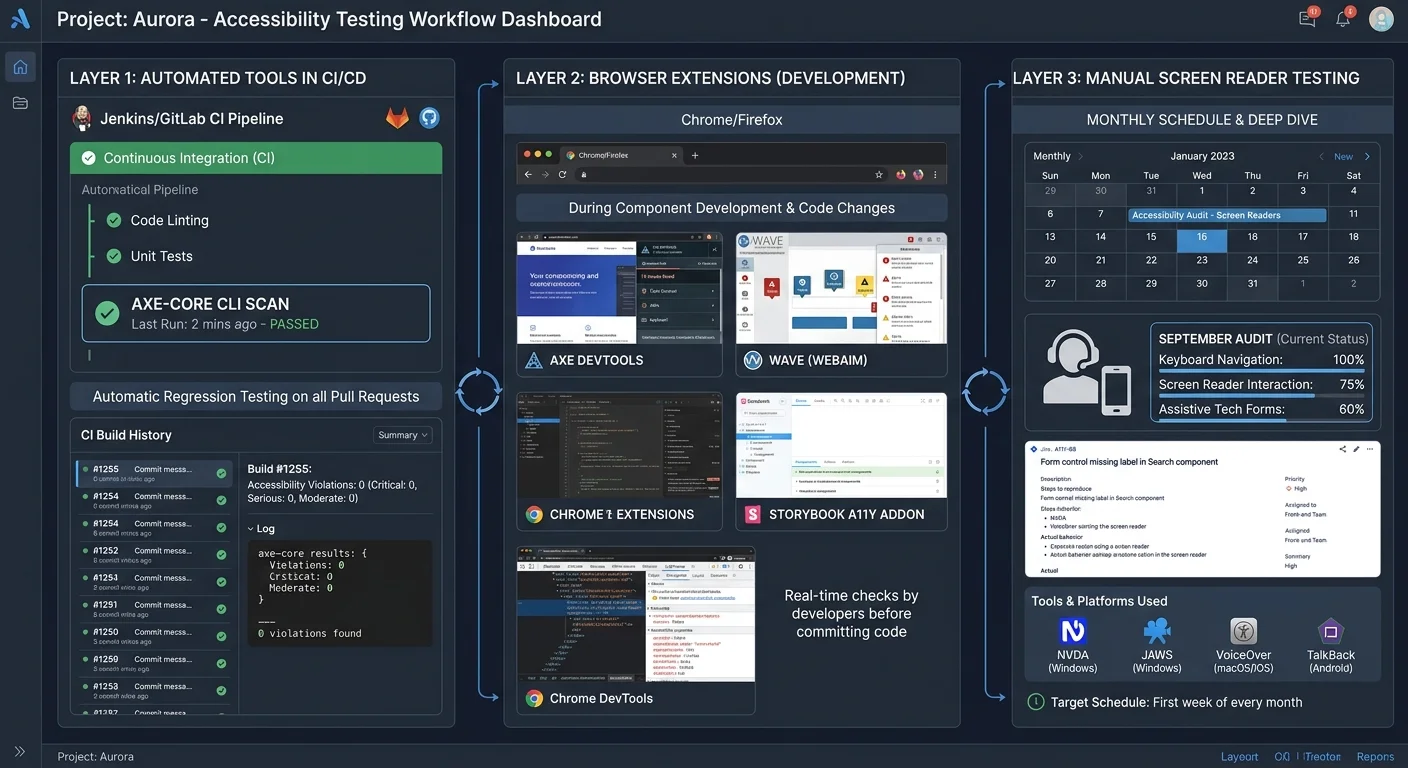Open the messages icon in the top bar
Viewport: 1408px width, 768px height.
(x=1307, y=18)
